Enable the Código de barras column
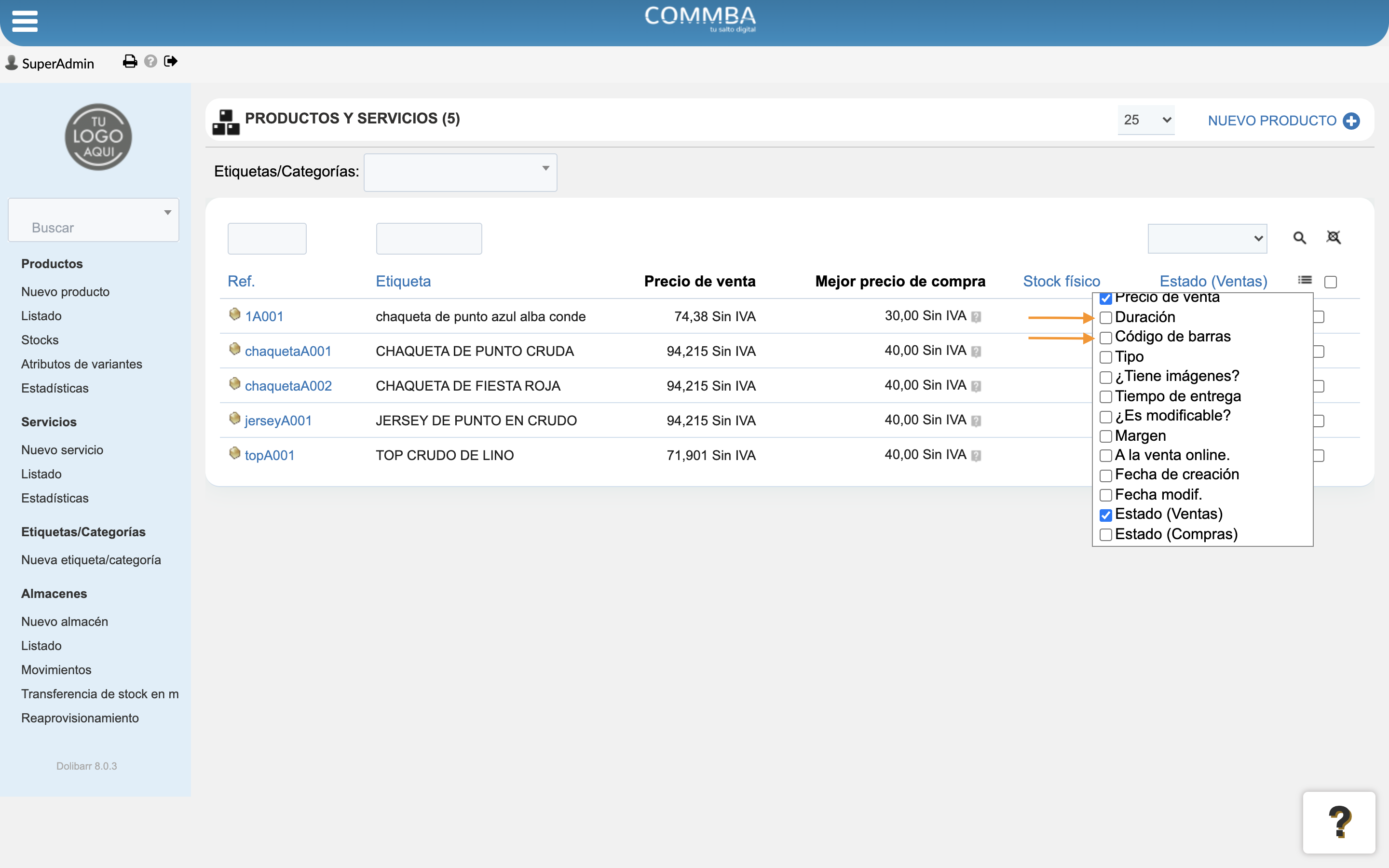Image resolution: width=1389 pixels, height=868 pixels. tap(1106, 338)
